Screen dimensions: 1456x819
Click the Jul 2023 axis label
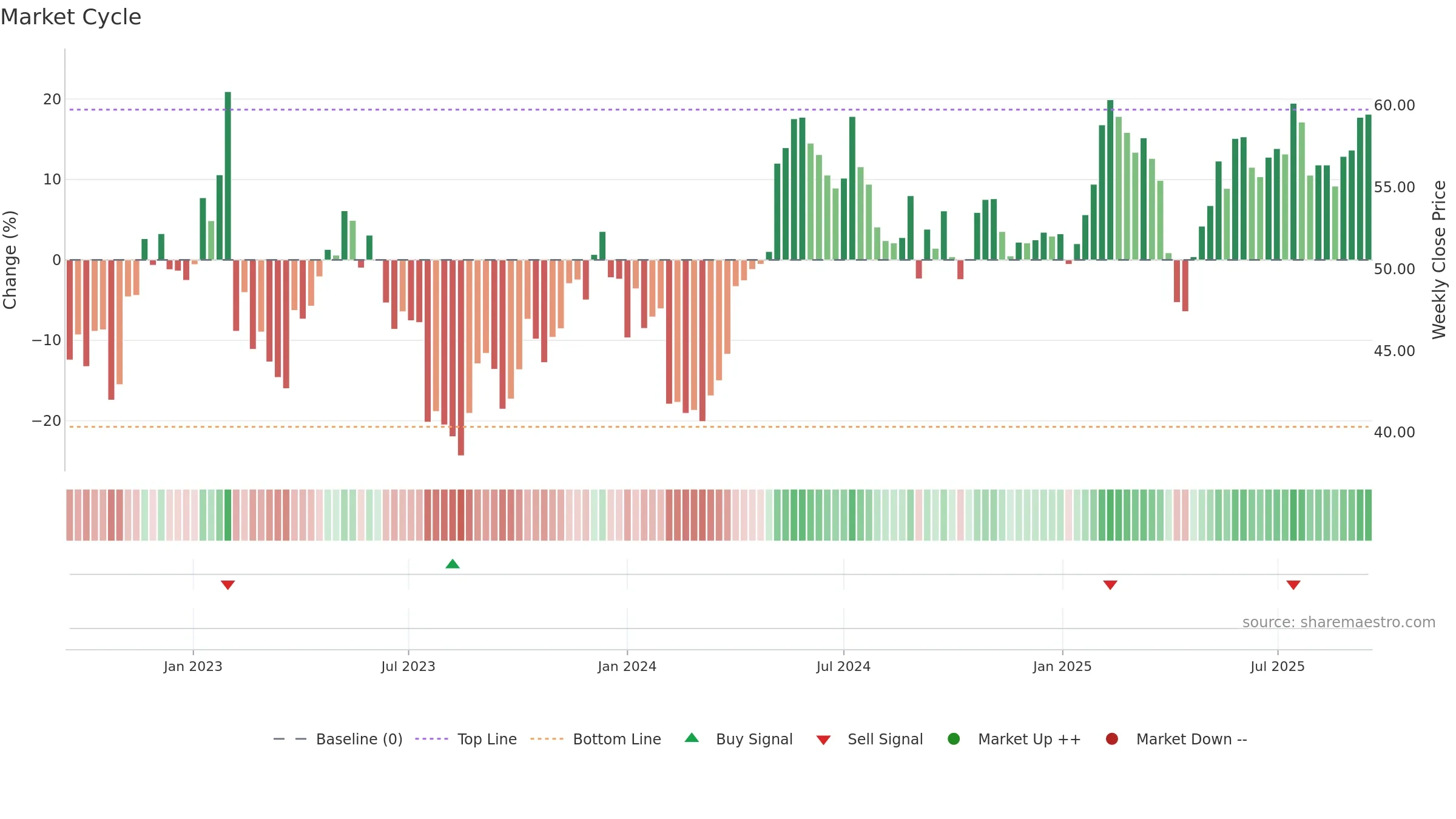(x=408, y=667)
